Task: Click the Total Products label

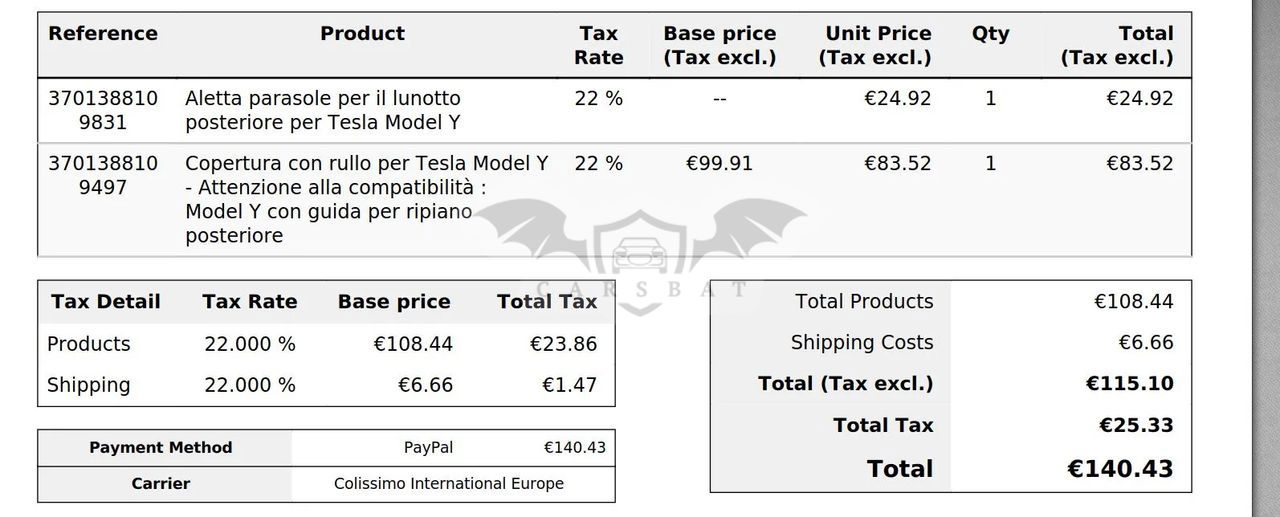Action: [x=864, y=302]
